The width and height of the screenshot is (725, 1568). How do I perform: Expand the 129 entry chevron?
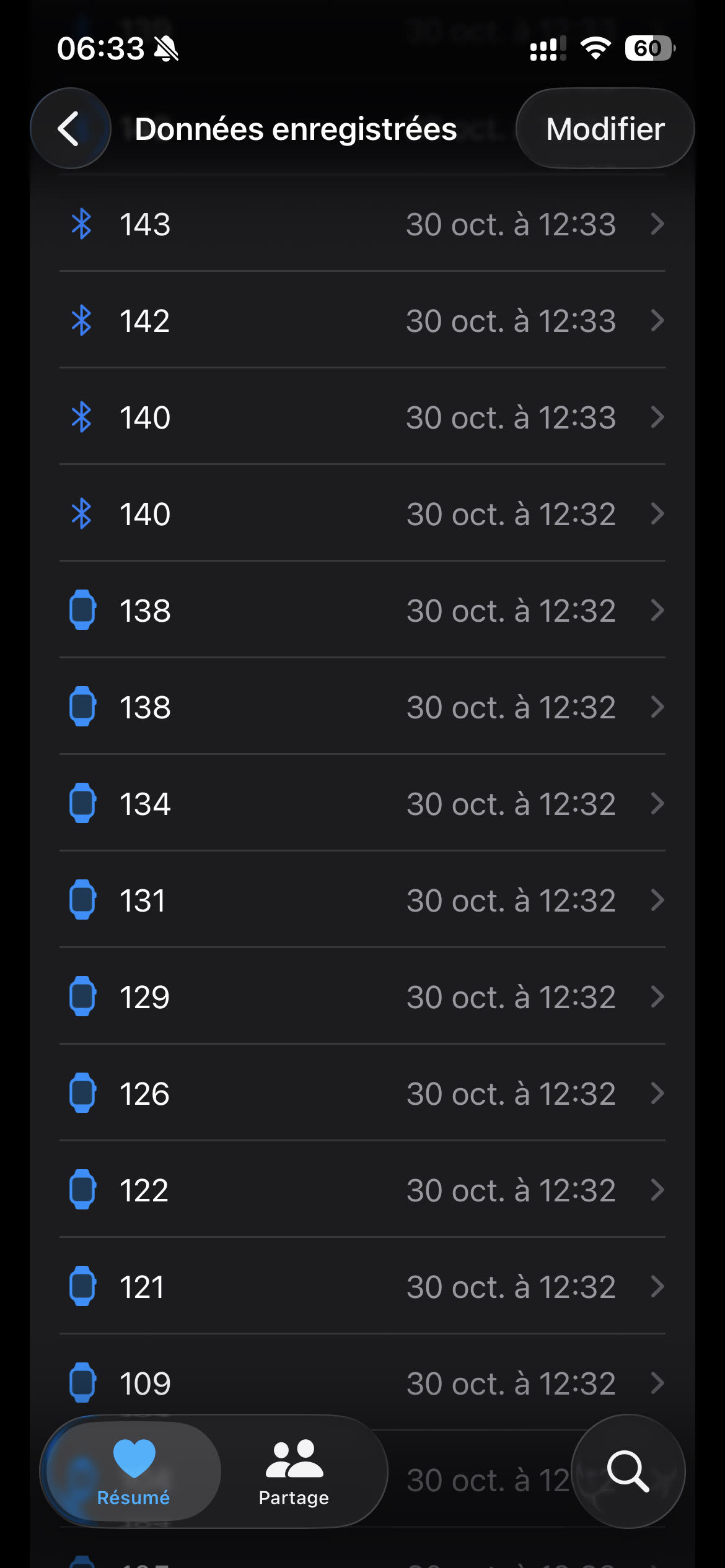click(657, 996)
